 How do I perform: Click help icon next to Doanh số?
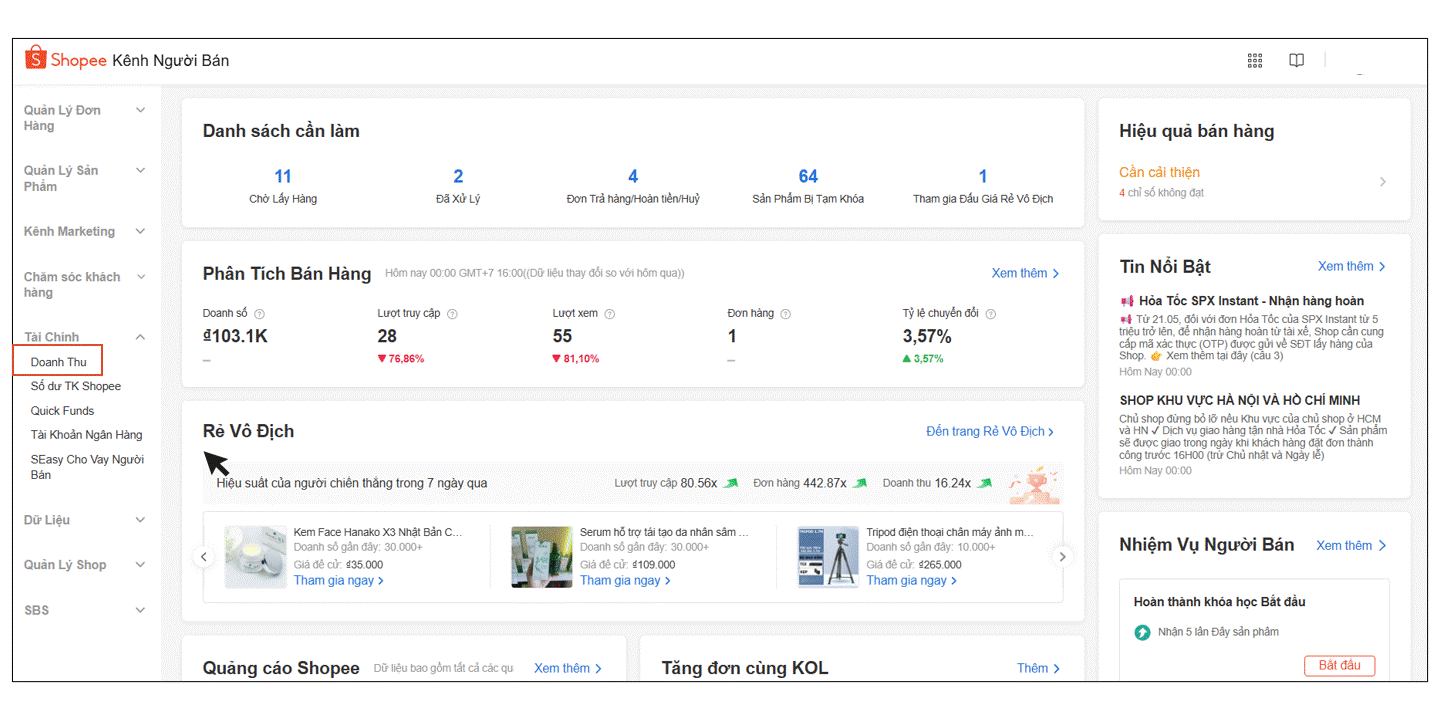pyautogui.click(x=260, y=314)
